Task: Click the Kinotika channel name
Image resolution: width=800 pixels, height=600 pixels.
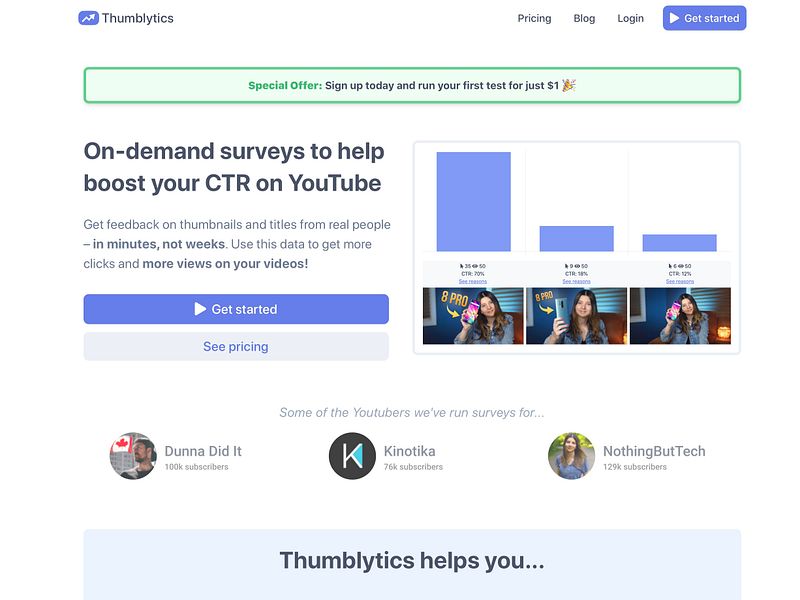Action: [x=410, y=451]
